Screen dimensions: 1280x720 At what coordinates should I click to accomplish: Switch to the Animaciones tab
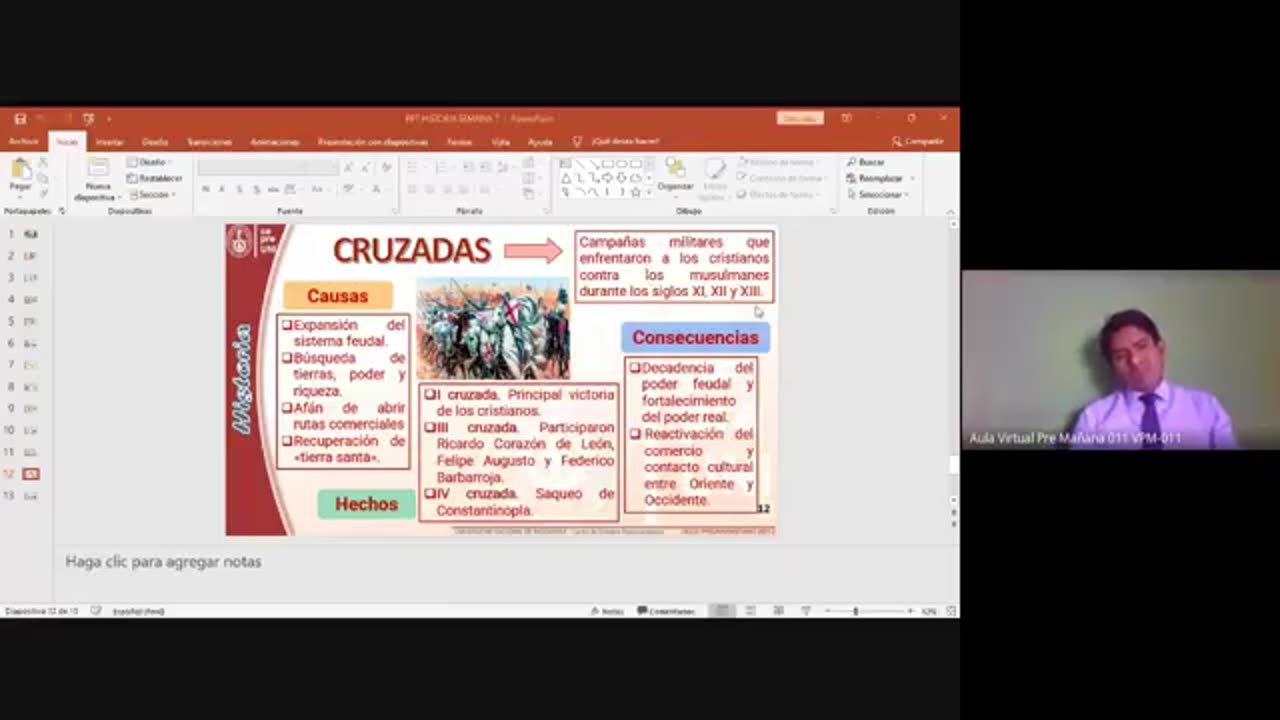pyautogui.click(x=274, y=141)
